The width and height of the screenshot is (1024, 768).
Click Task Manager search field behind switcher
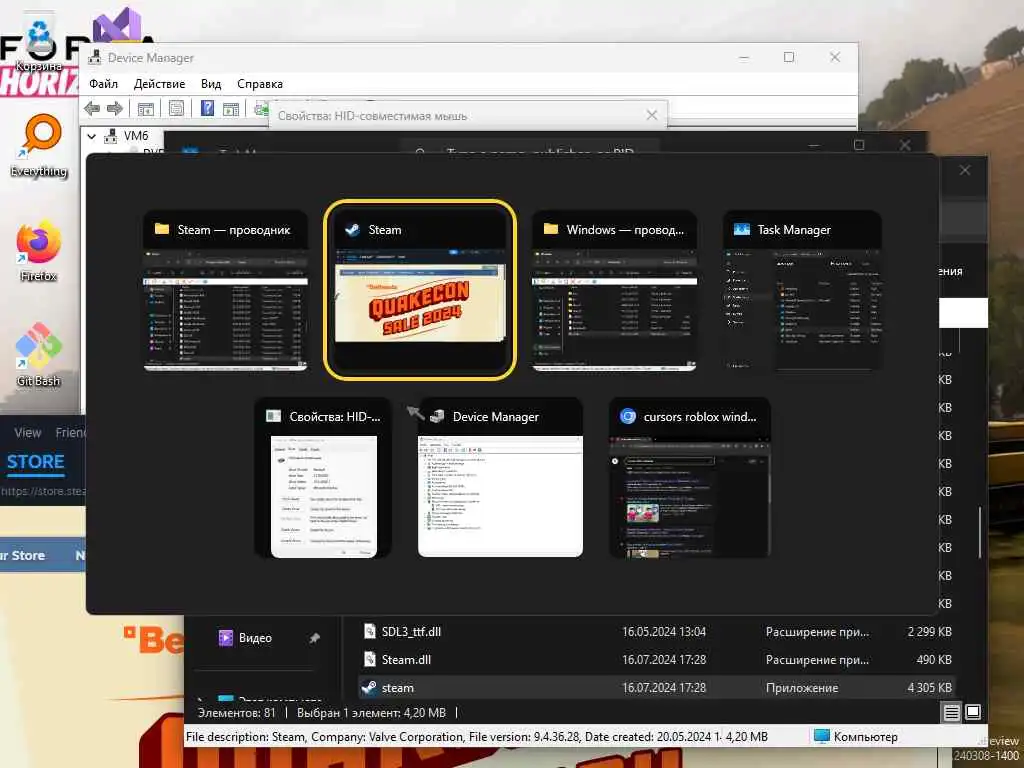click(x=530, y=147)
